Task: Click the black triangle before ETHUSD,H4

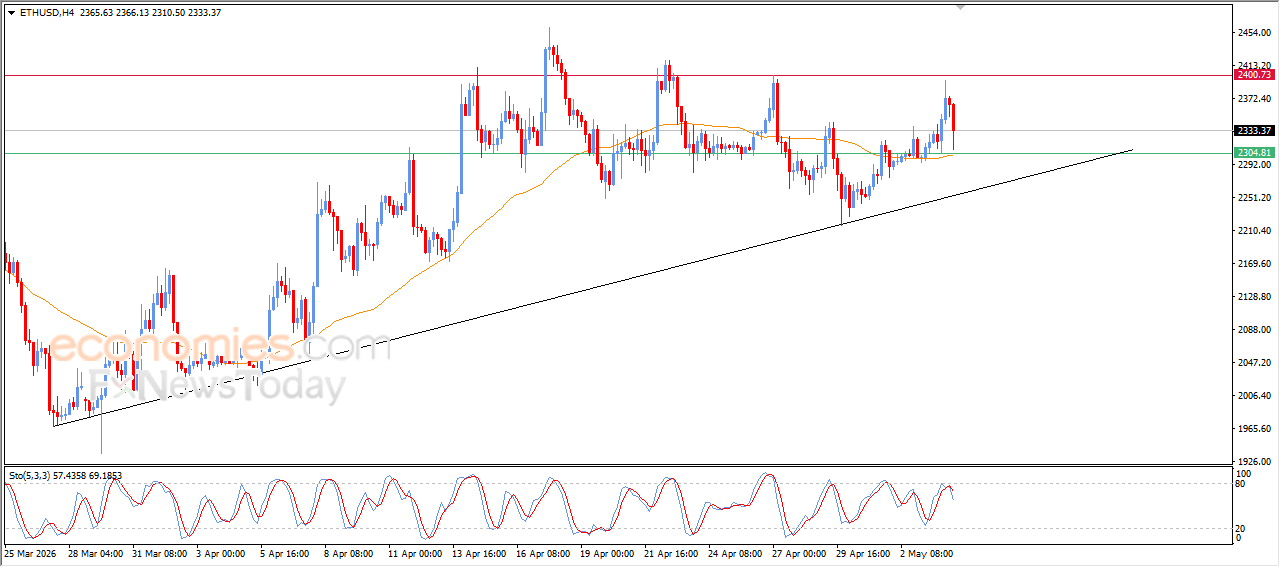Action: pos(11,13)
